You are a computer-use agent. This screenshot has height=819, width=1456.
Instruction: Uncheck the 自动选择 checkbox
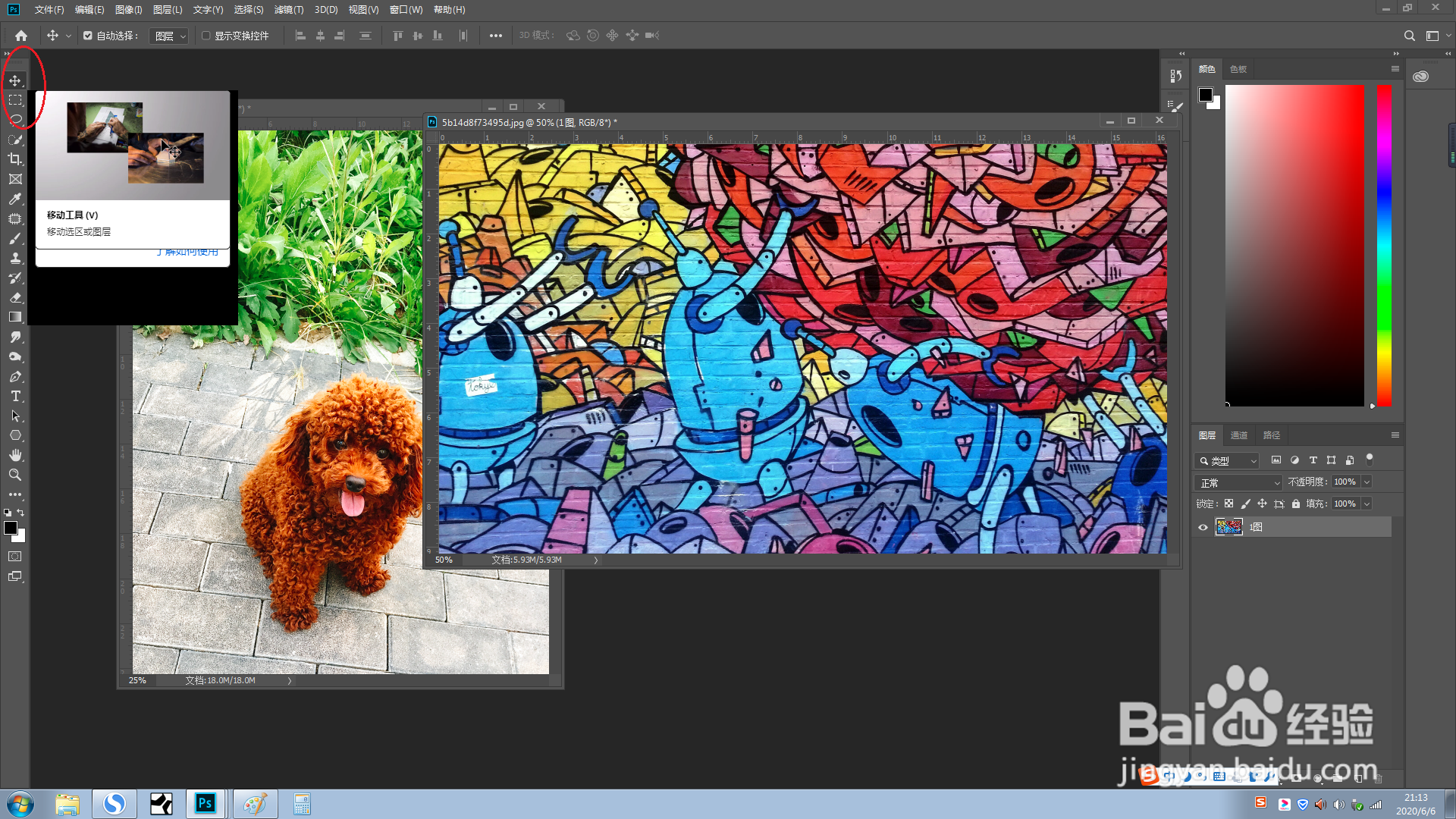pyautogui.click(x=88, y=36)
